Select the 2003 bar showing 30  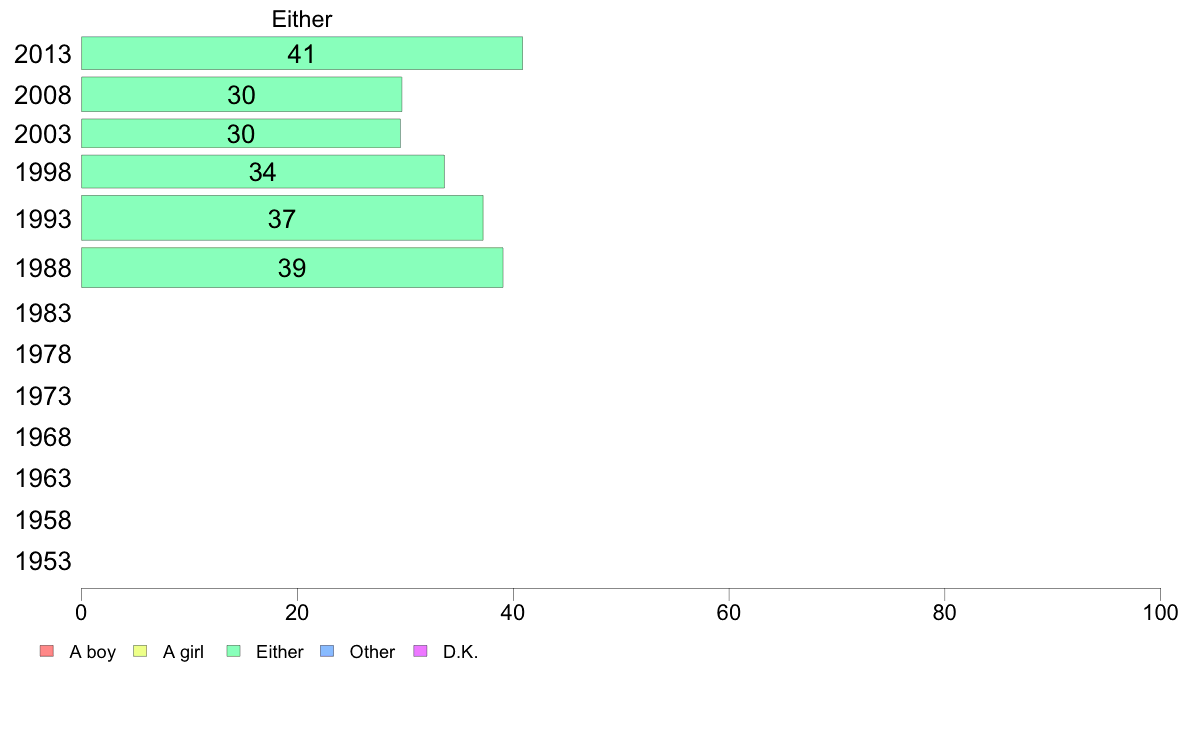(241, 133)
